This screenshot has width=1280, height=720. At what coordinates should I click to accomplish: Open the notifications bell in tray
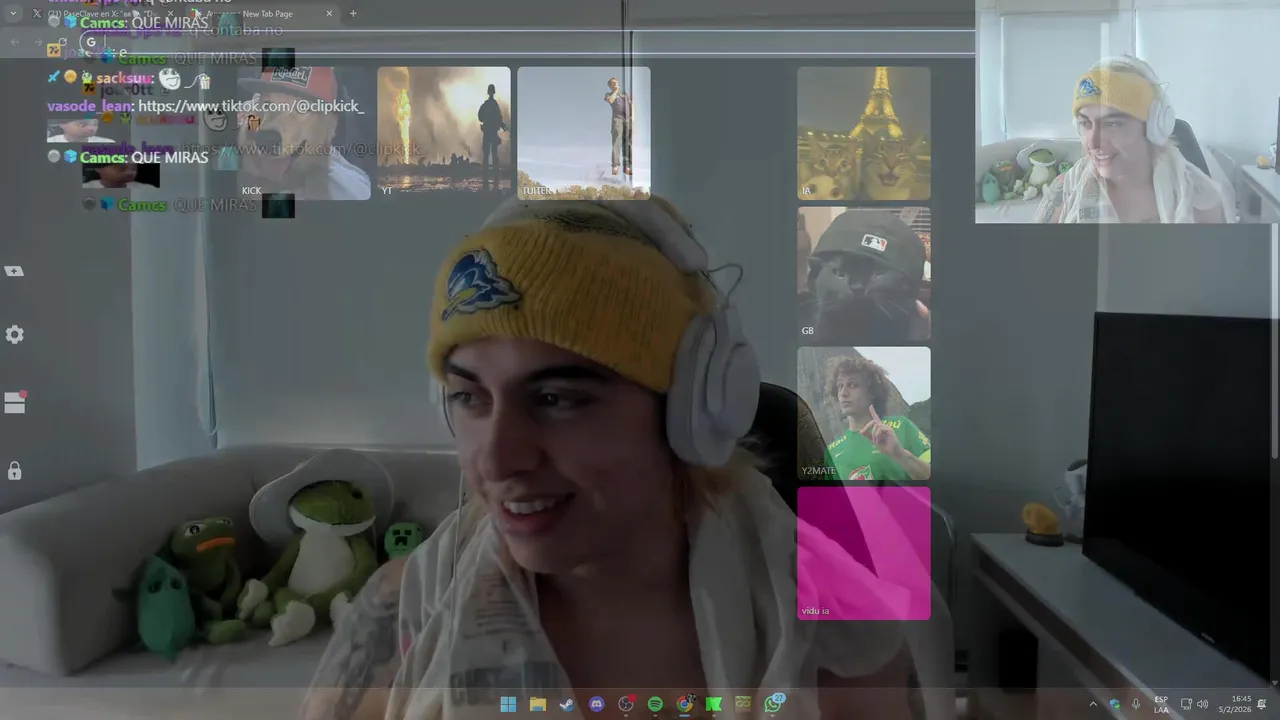point(1263,704)
